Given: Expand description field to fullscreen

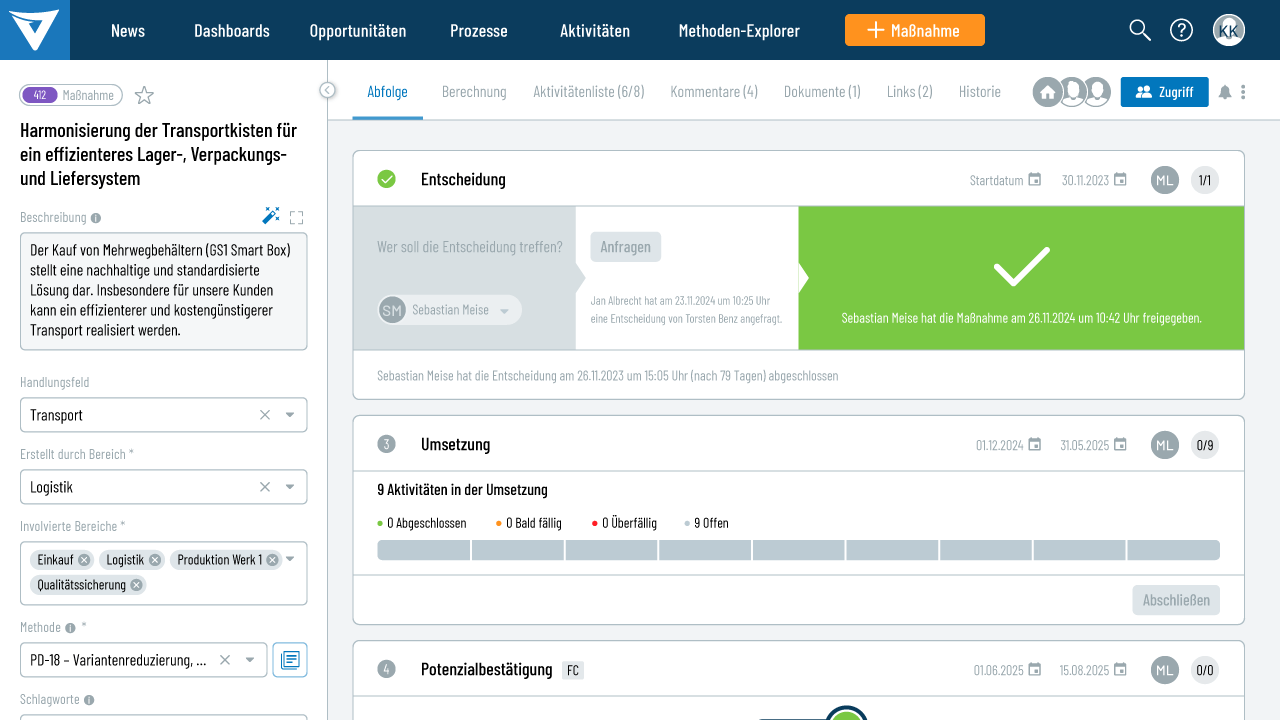Looking at the screenshot, I should click(x=297, y=217).
